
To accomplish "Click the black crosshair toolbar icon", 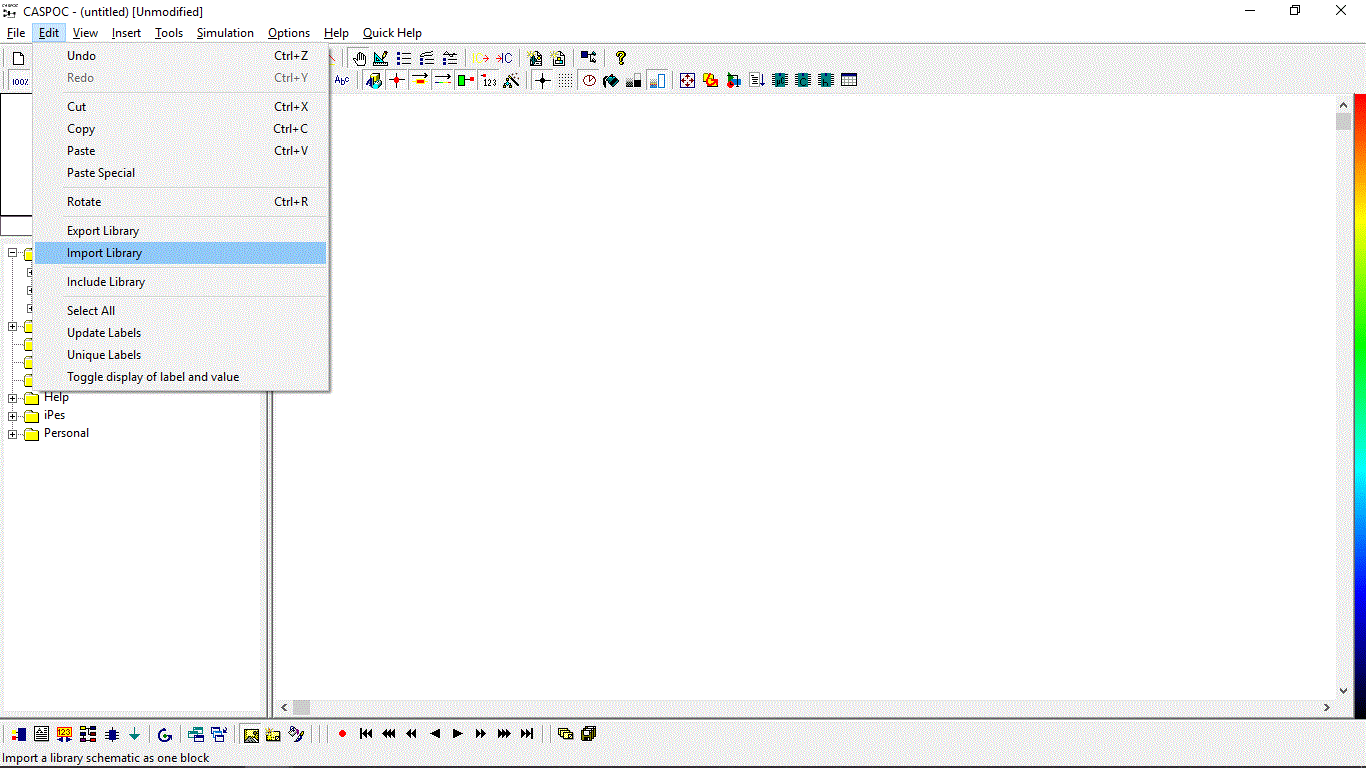I will click(x=543, y=80).
